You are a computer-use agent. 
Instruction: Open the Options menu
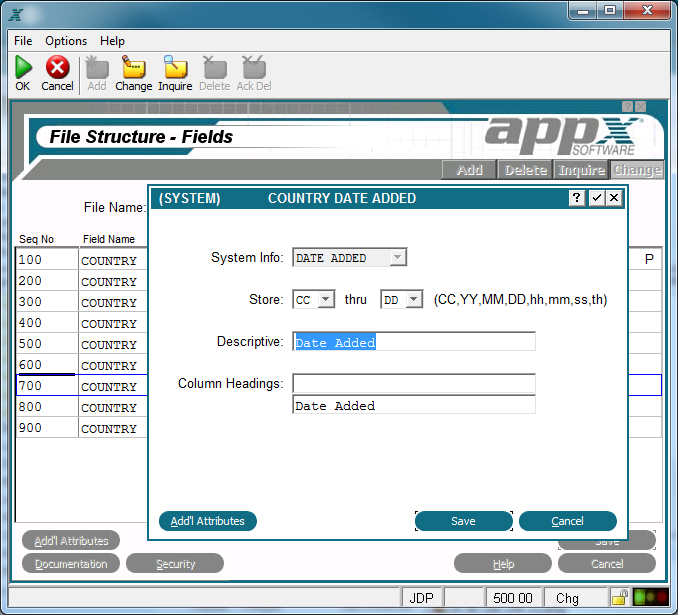coord(66,41)
